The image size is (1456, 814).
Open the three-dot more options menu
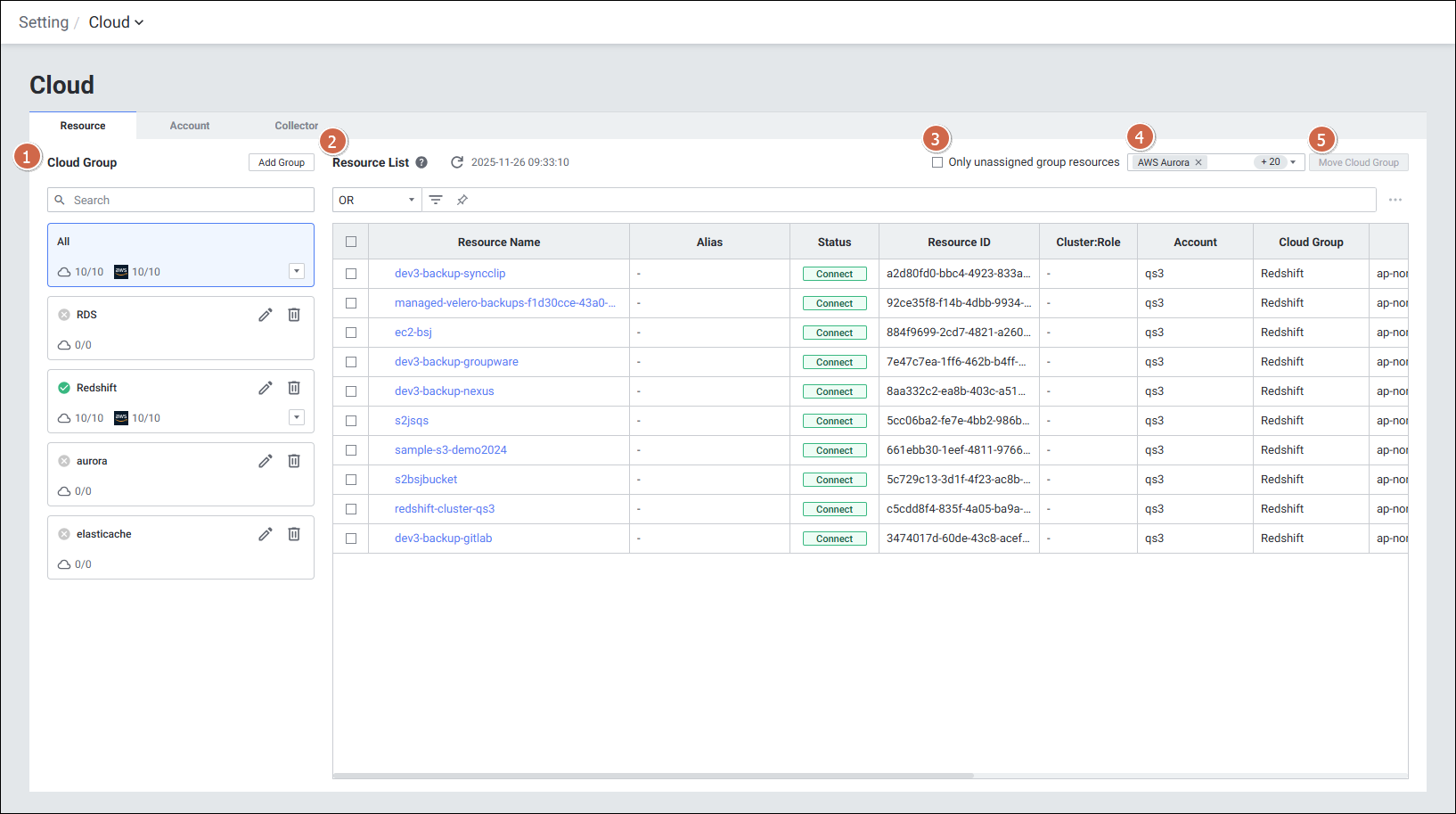tap(1395, 200)
